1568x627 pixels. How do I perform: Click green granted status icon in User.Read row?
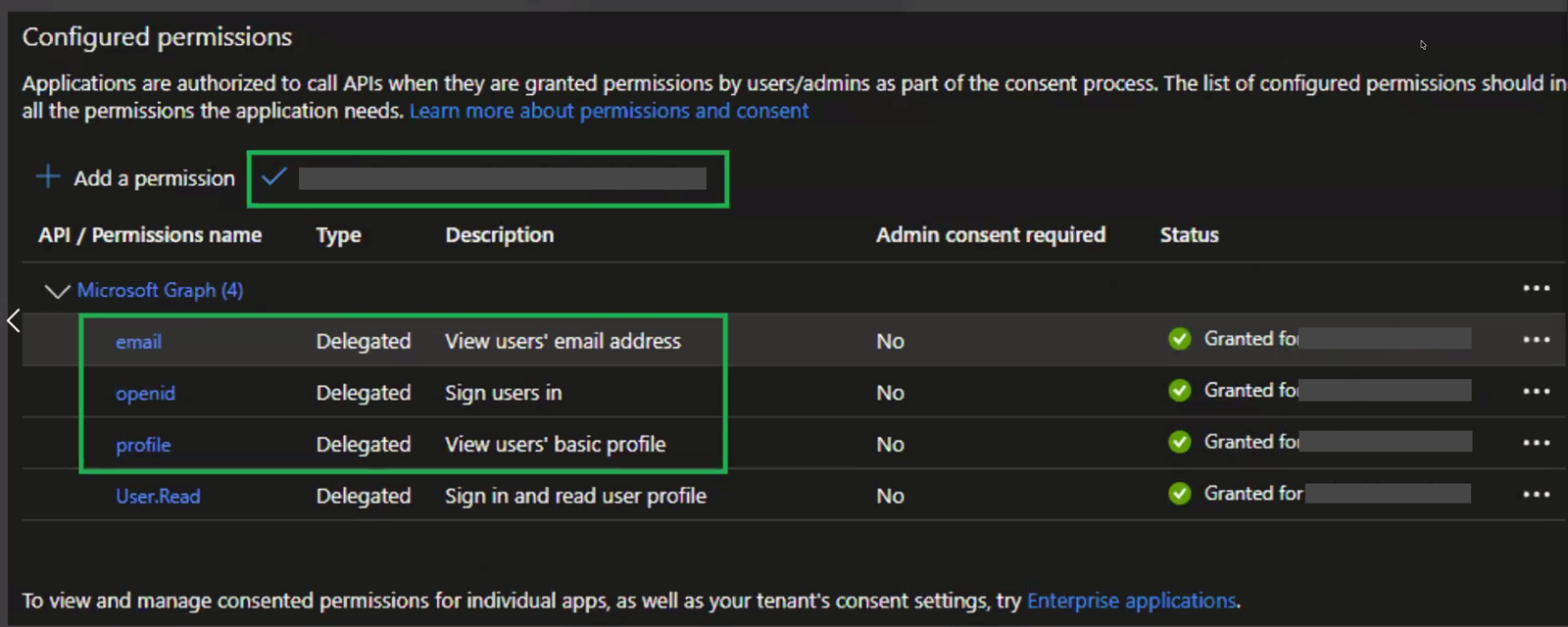1180,494
